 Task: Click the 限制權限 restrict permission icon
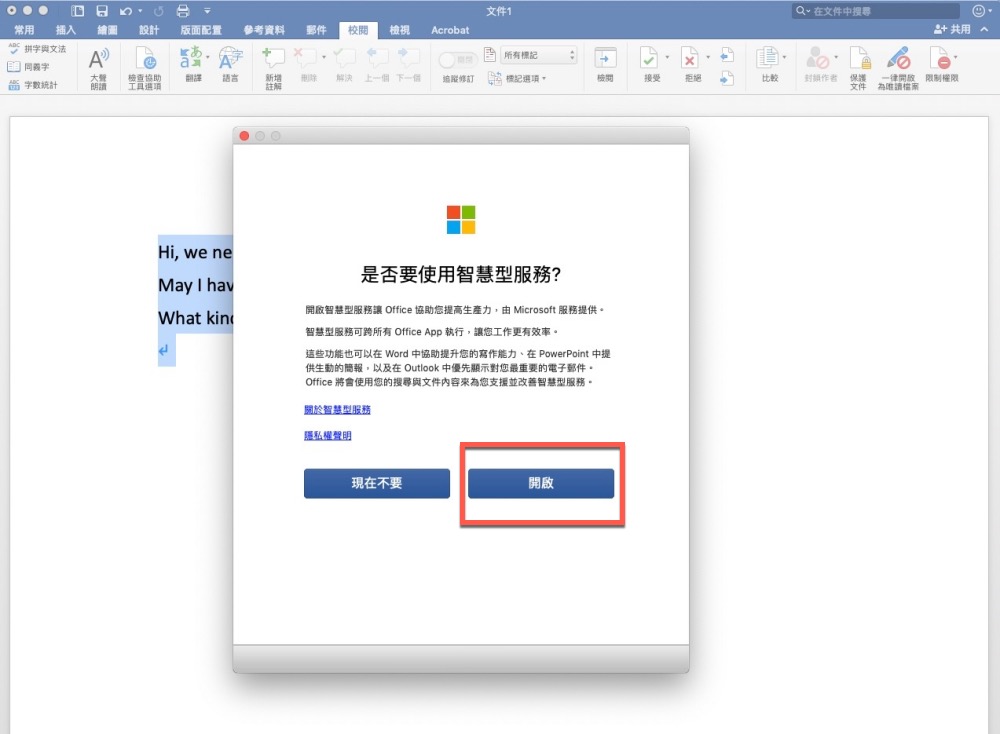click(x=940, y=59)
